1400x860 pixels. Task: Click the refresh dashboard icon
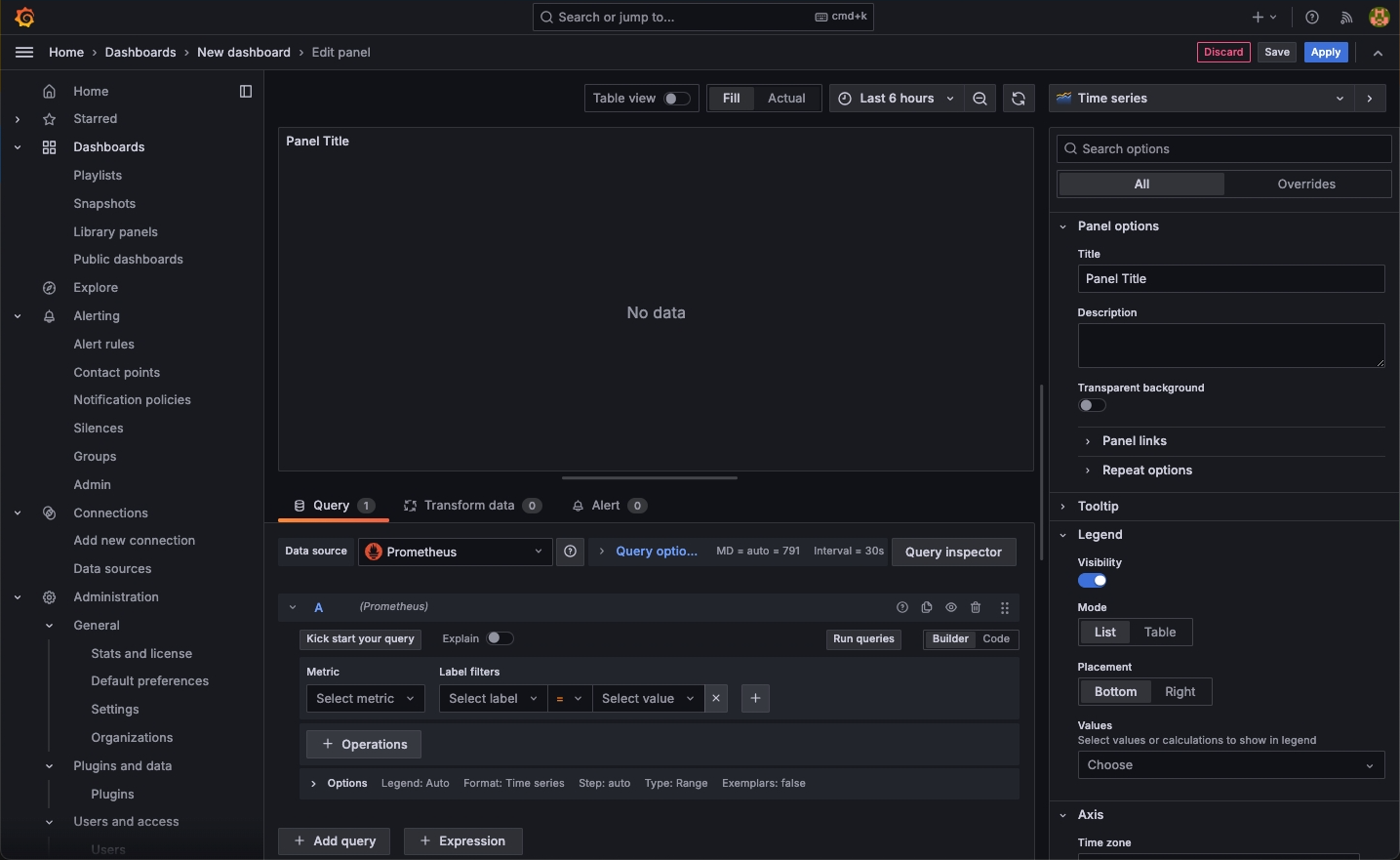pos(1018,99)
